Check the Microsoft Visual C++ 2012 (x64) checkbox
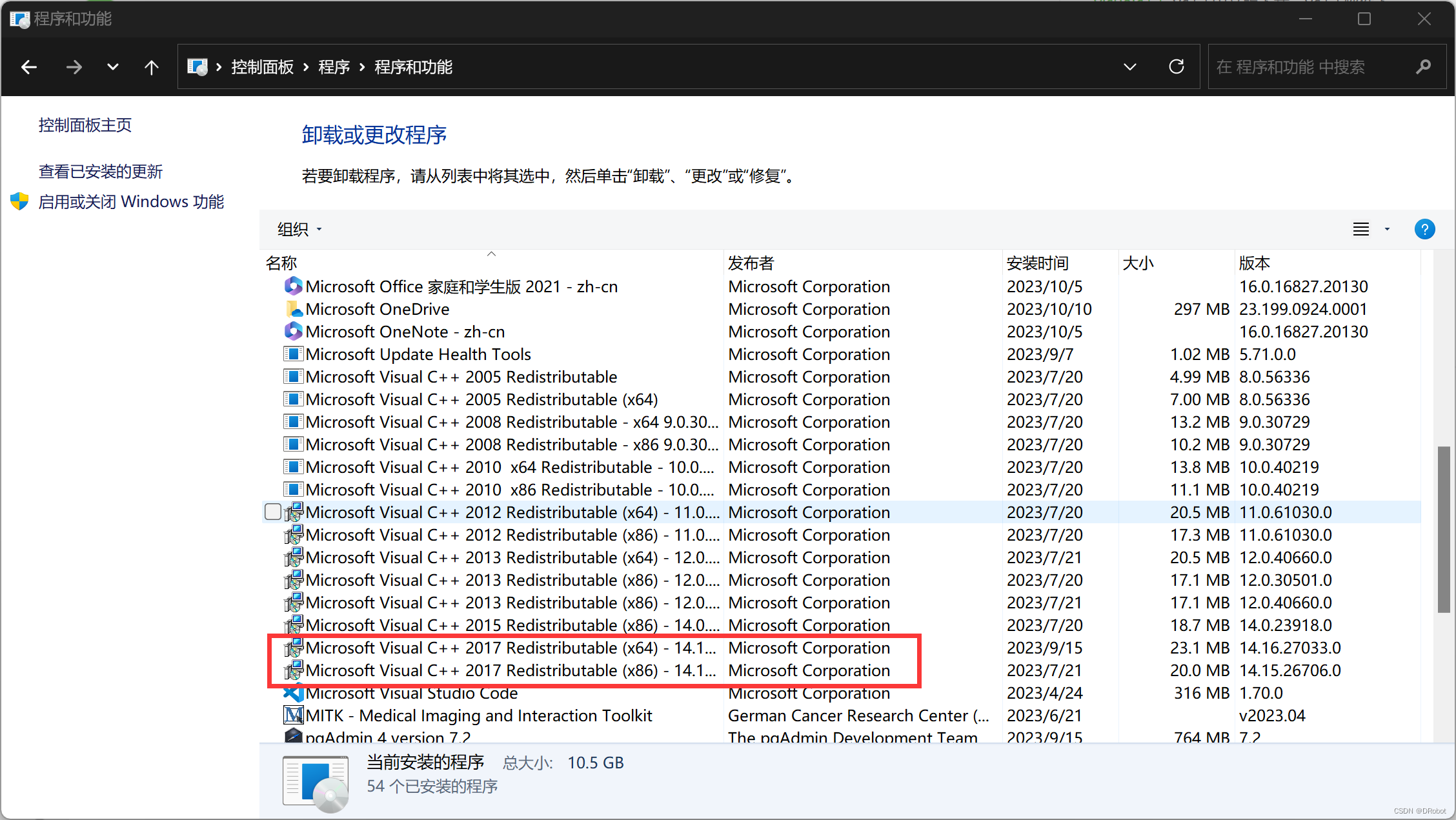Viewport: 1456px width, 820px height. (273, 511)
